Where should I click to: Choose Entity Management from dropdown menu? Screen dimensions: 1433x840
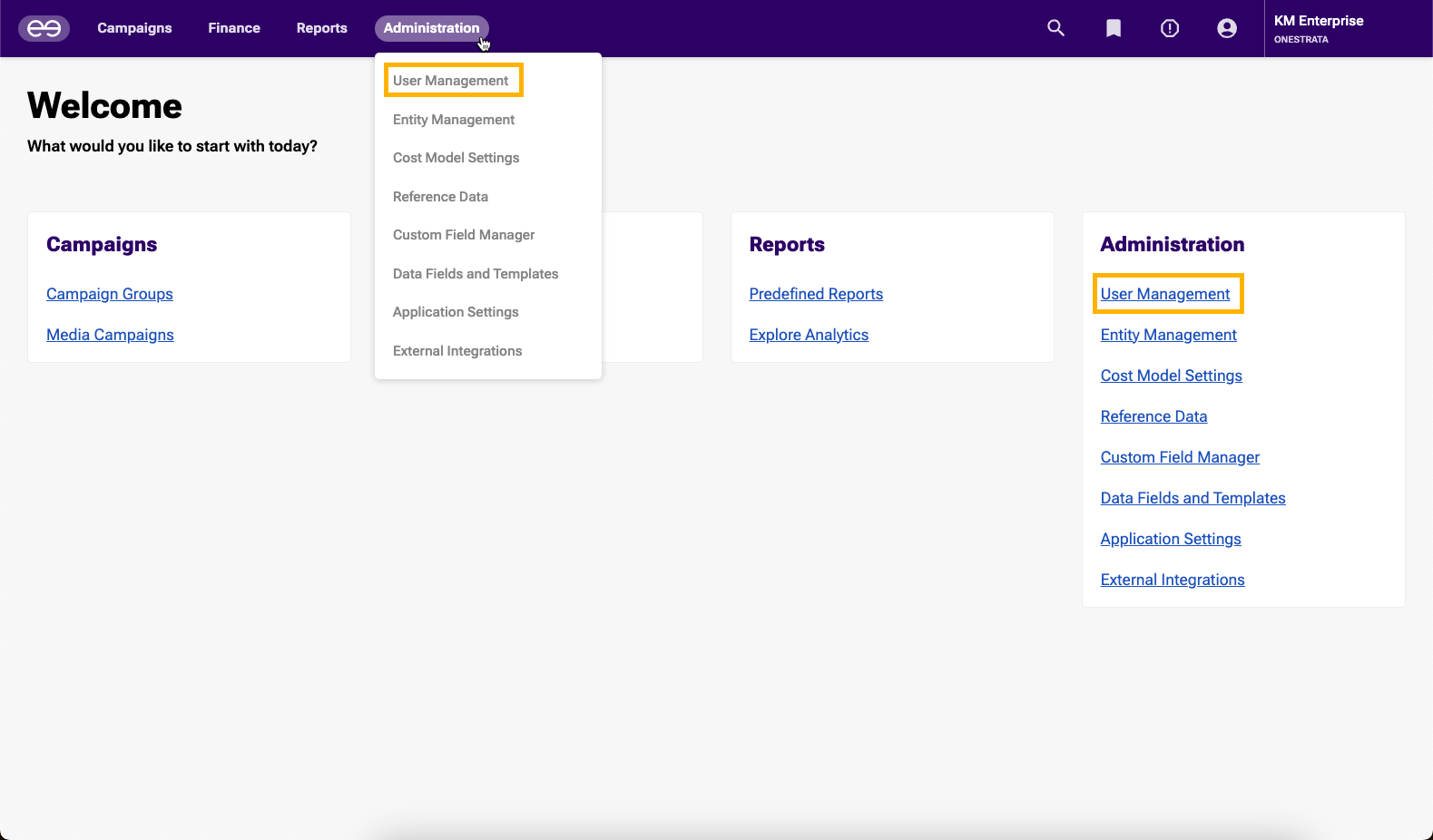click(x=454, y=120)
